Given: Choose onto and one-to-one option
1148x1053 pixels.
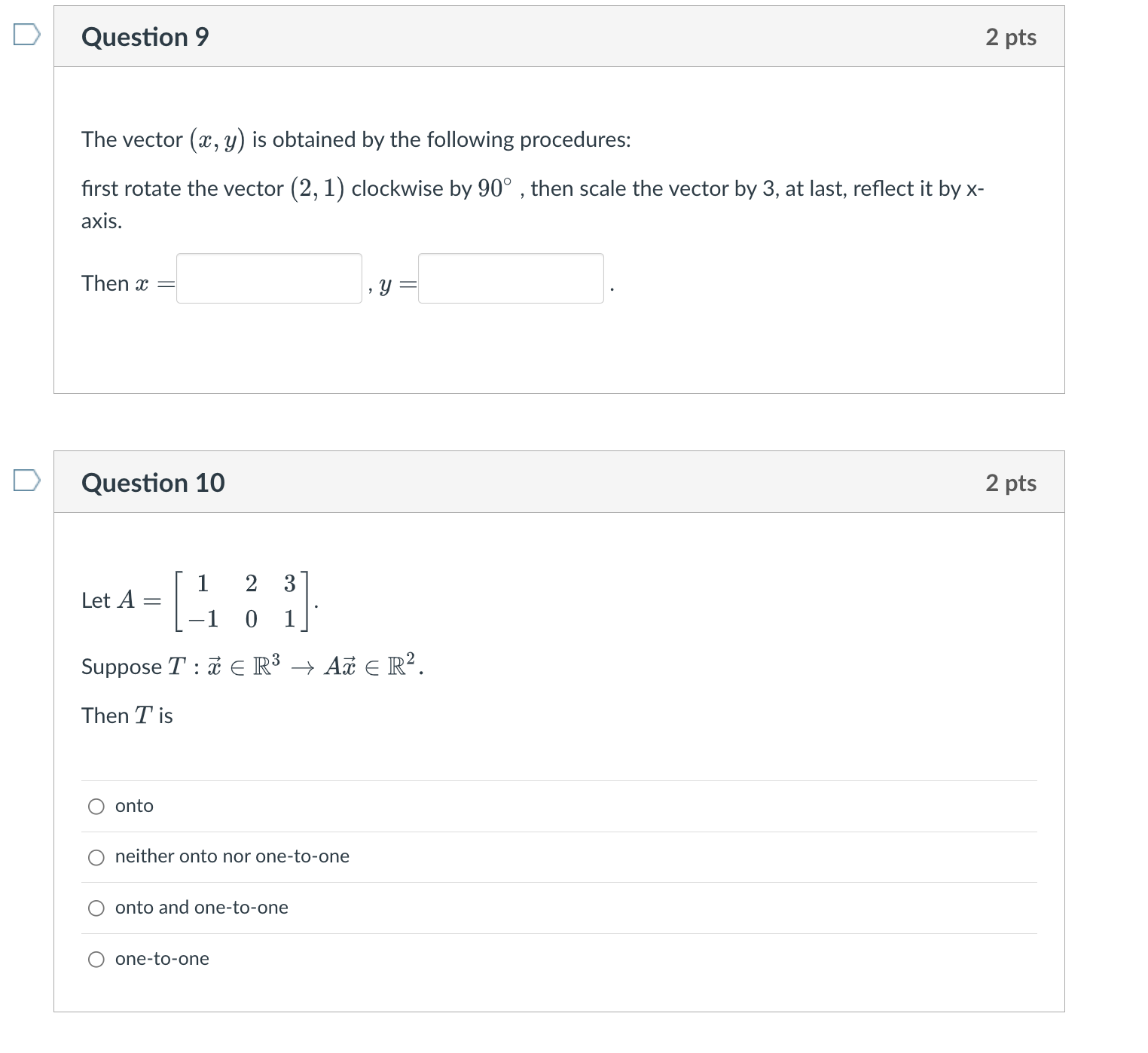Looking at the screenshot, I should 96,908.
